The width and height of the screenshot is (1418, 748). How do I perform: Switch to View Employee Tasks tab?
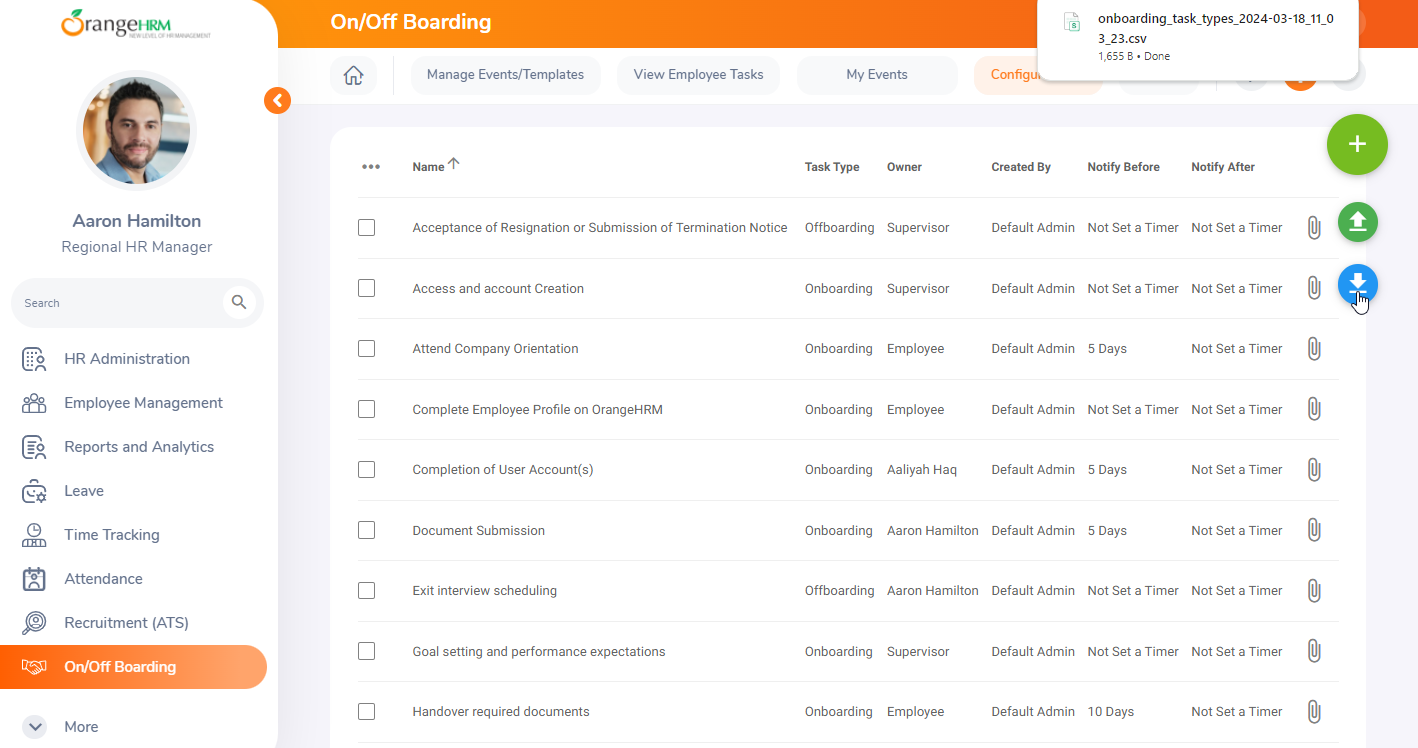698,75
